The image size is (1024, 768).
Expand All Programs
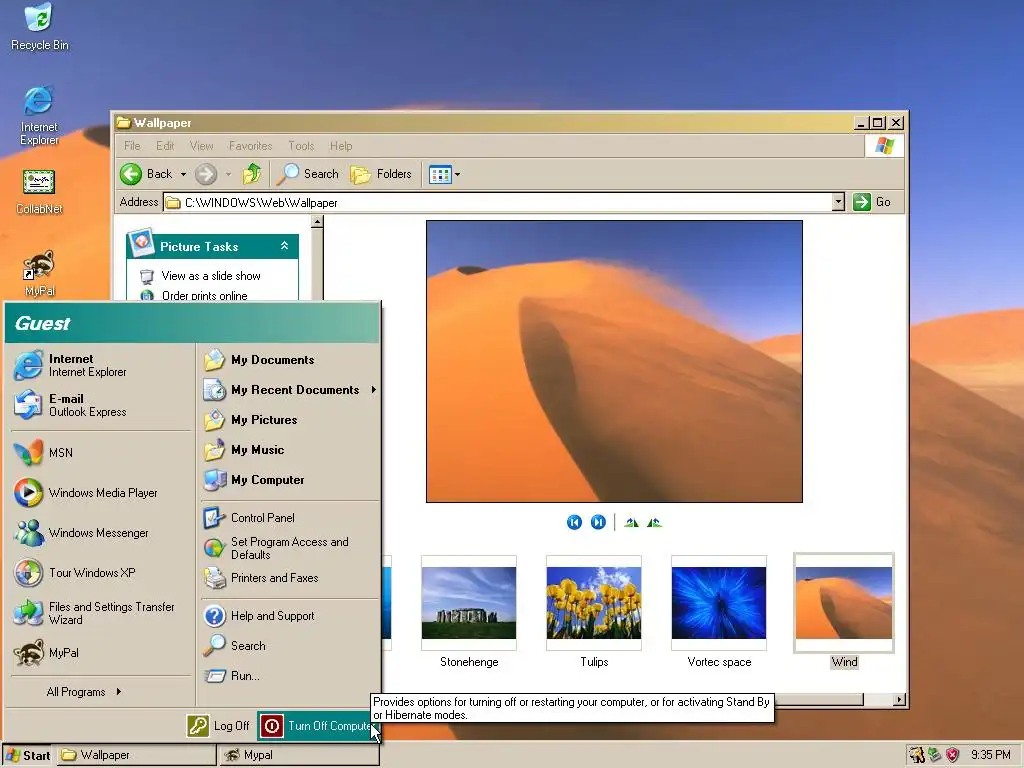(84, 692)
